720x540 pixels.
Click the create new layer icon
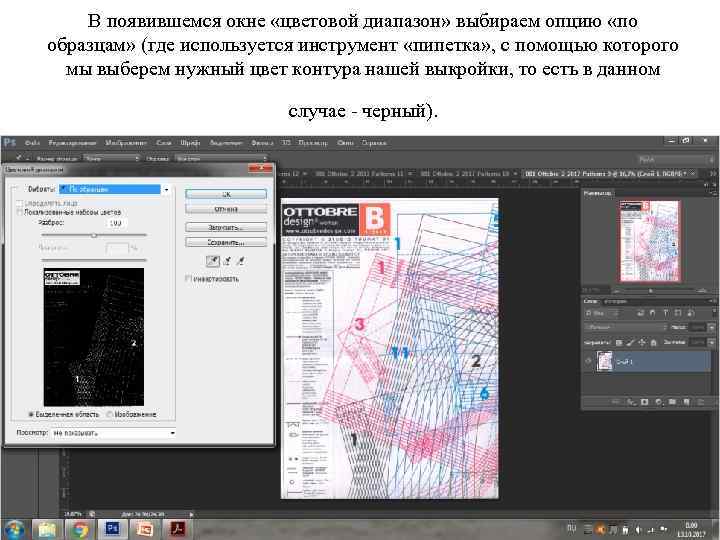pyautogui.click(x=686, y=402)
